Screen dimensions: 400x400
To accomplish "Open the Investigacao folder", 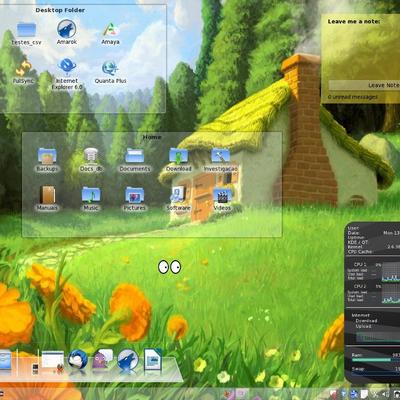I will pyautogui.click(x=221, y=160).
